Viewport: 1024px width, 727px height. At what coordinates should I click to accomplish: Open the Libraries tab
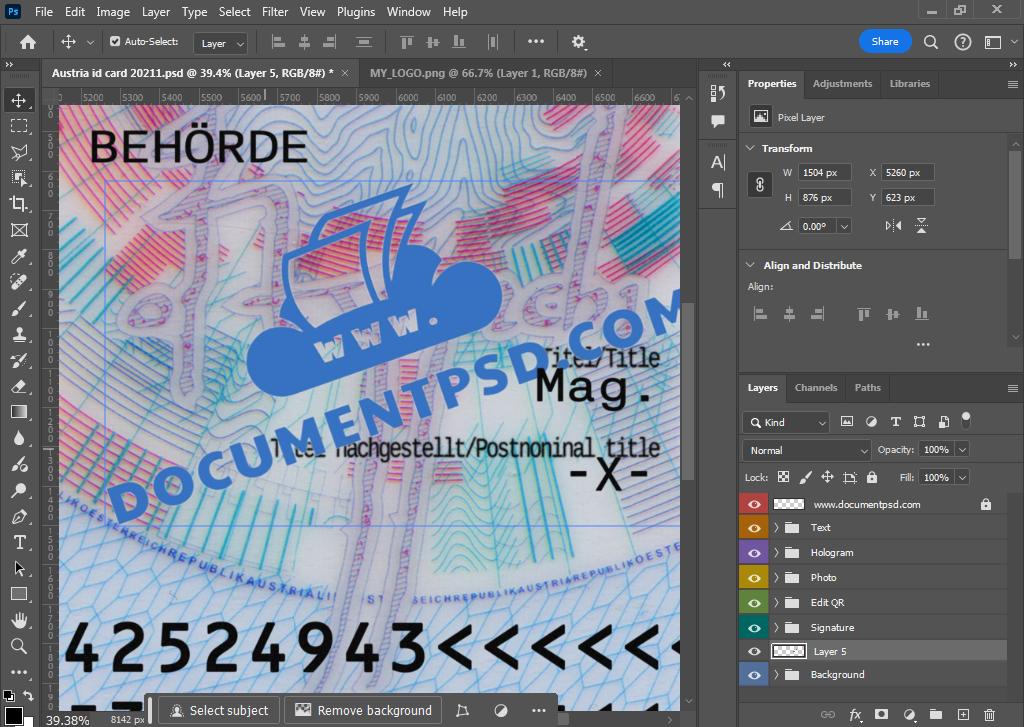click(x=909, y=84)
